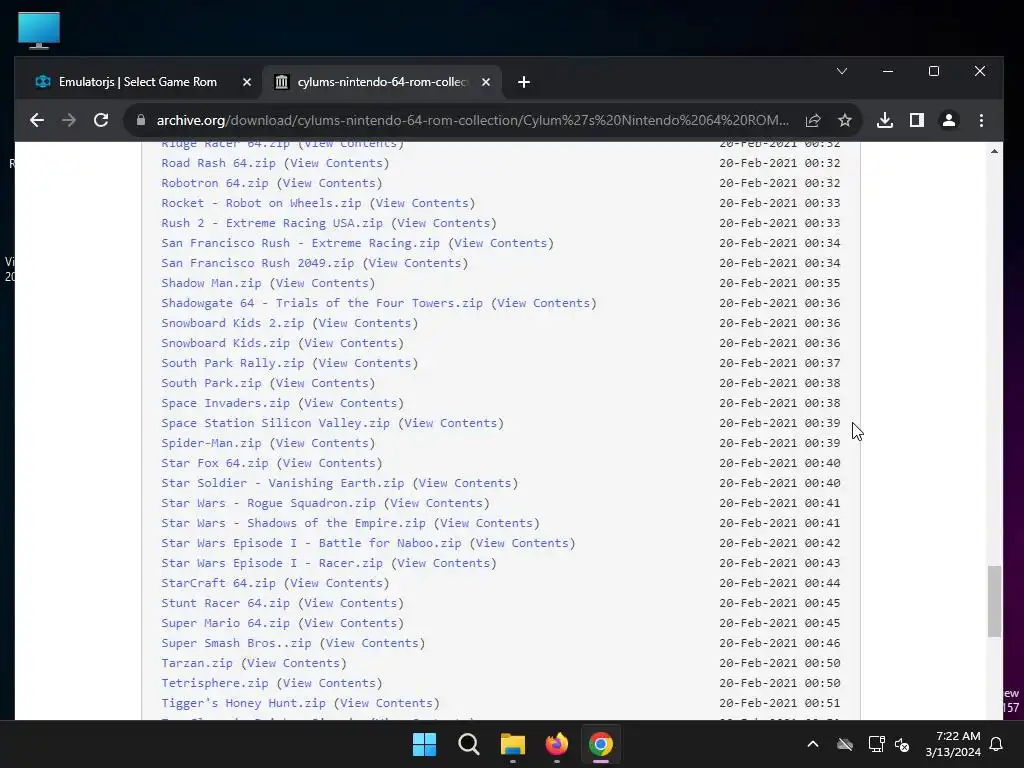Share this page icon in address bar
Screen dimensions: 1024x768
[813, 120]
